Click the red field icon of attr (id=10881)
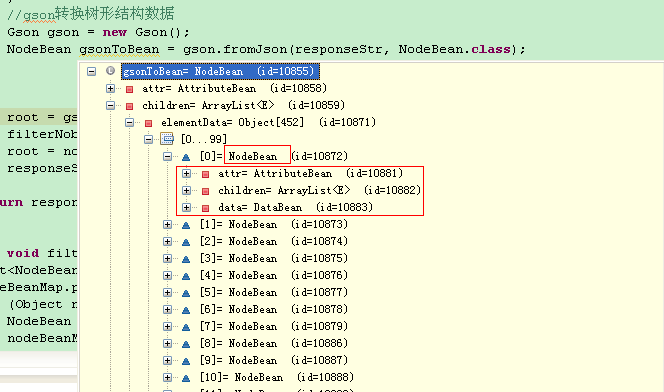This screenshot has width=664, height=392. click(x=205, y=174)
